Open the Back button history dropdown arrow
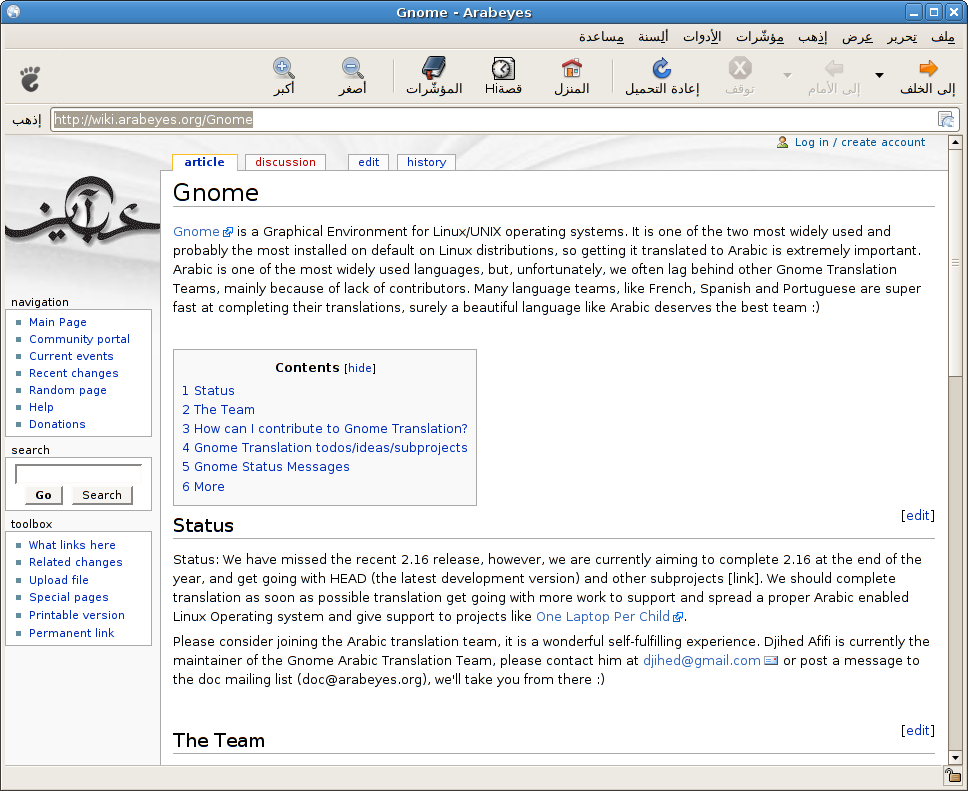 (x=879, y=75)
